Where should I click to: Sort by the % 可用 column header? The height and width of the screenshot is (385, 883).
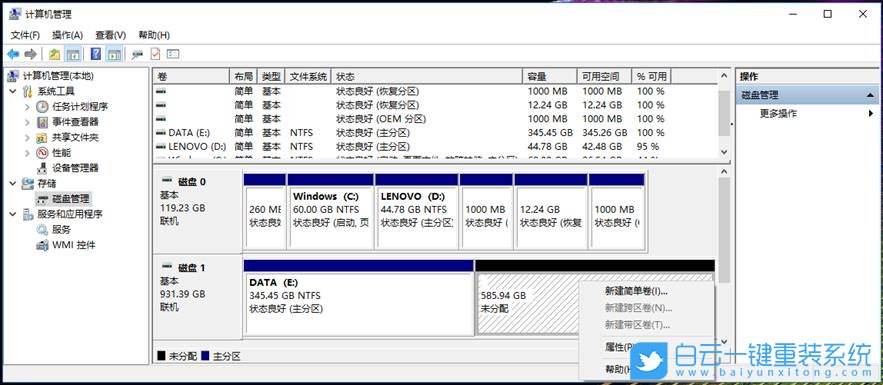[652, 77]
